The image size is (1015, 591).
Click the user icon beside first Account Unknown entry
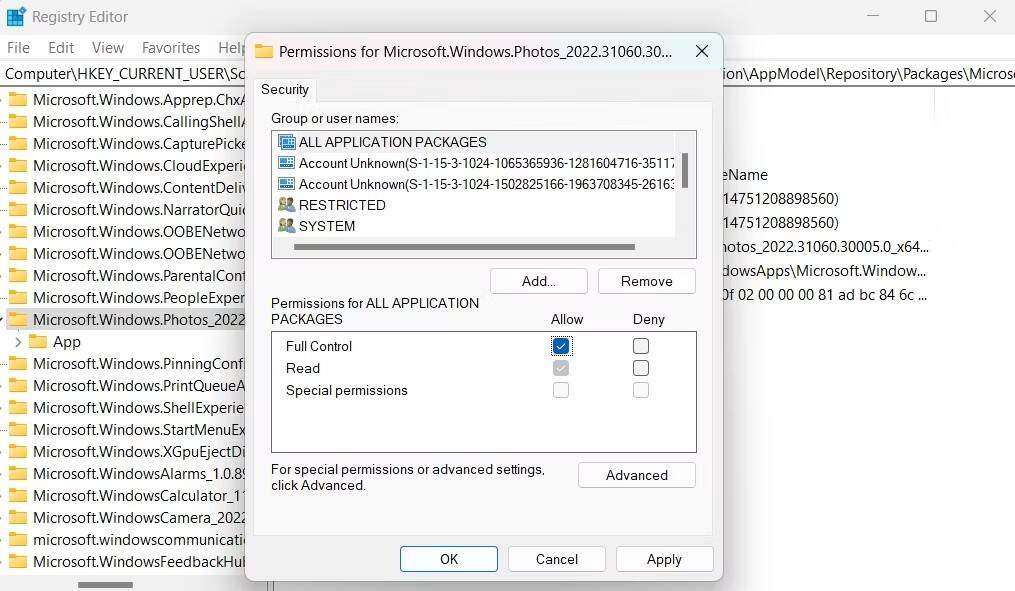(x=287, y=163)
